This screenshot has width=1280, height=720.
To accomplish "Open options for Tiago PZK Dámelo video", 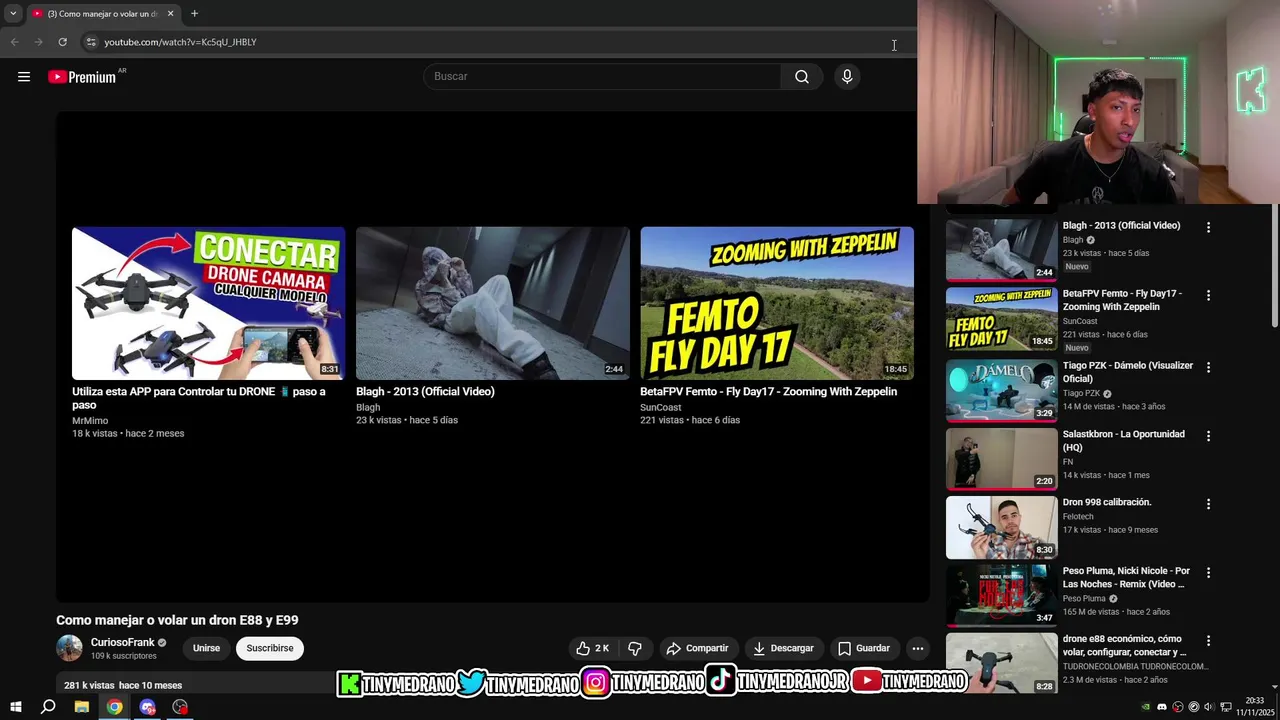I will pyautogui.click(x=1208, y=367).
